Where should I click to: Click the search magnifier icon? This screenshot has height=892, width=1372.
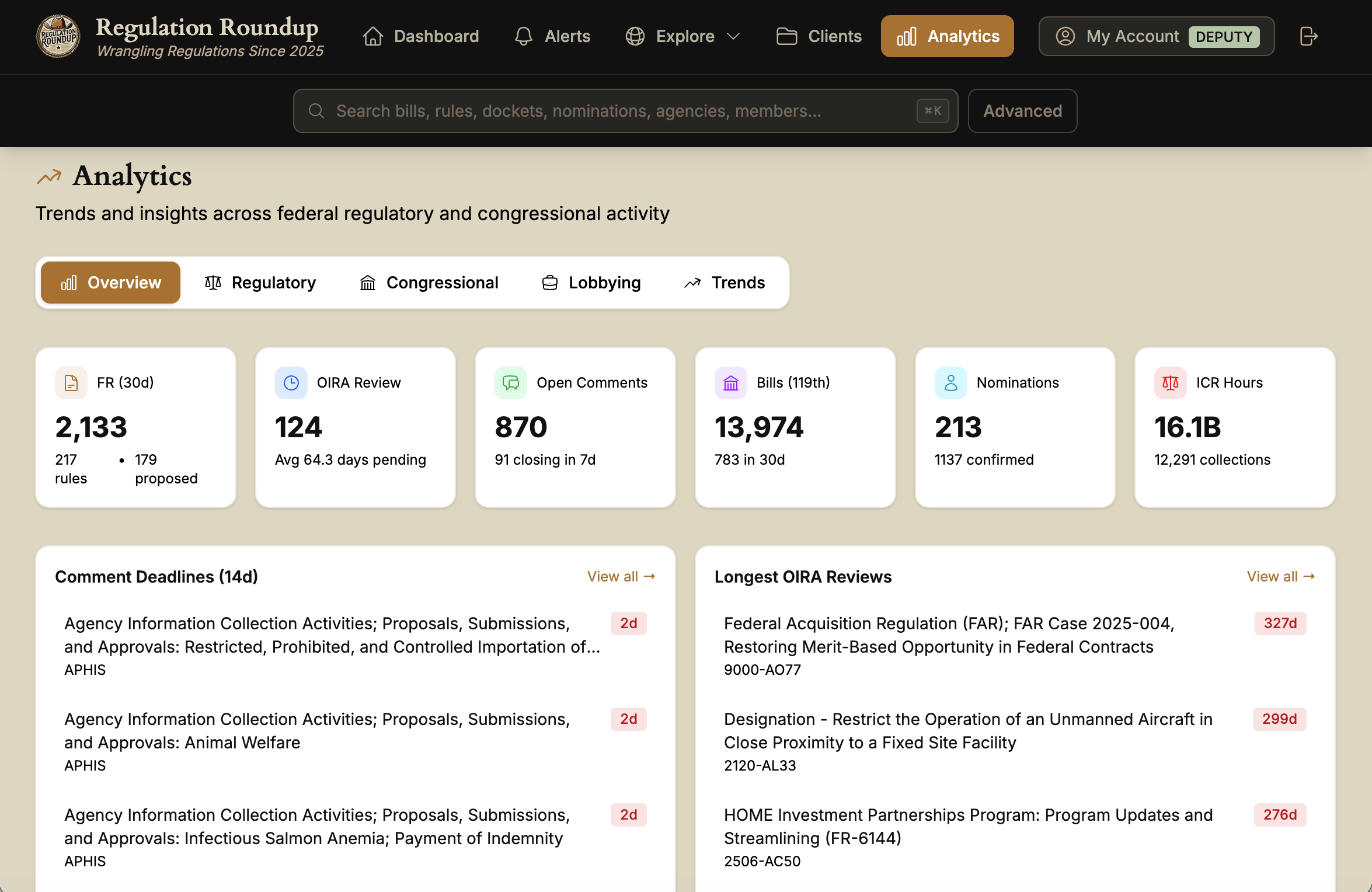(x=316, y=110)
